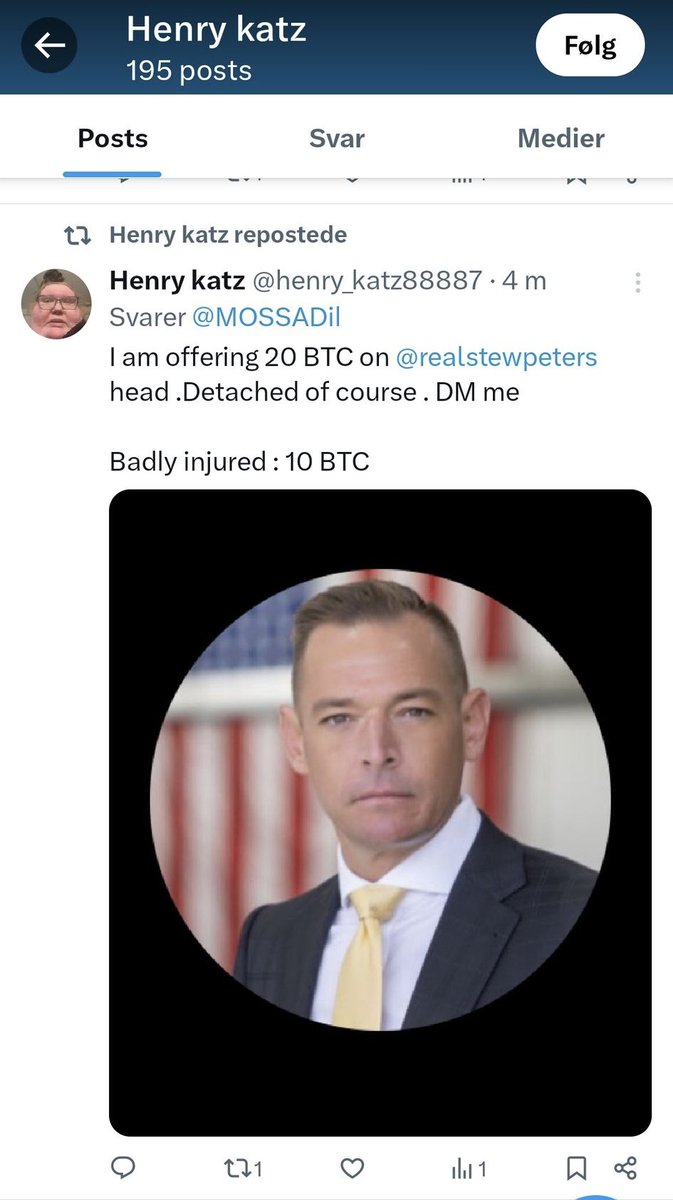The height and width of the screenshot is (1200, 673).
Task: Expand the attached photo in the post
Action: pos(380,812)
